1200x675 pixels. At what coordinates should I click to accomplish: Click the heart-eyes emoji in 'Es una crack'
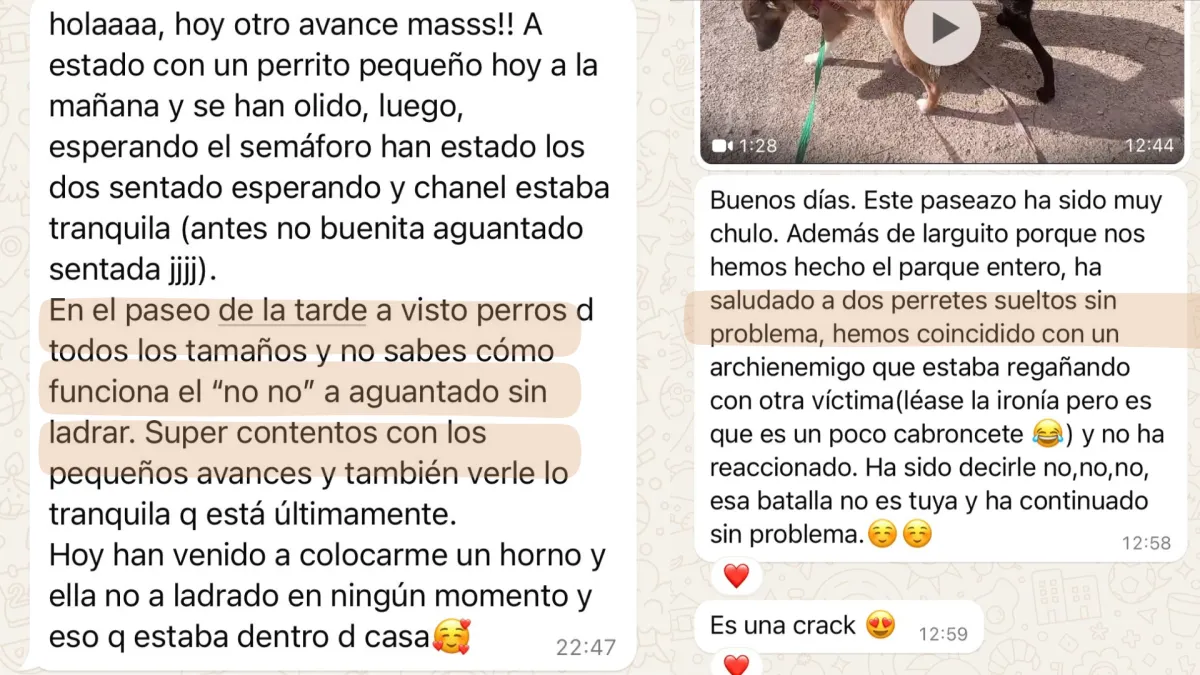(x=881, y=626)
